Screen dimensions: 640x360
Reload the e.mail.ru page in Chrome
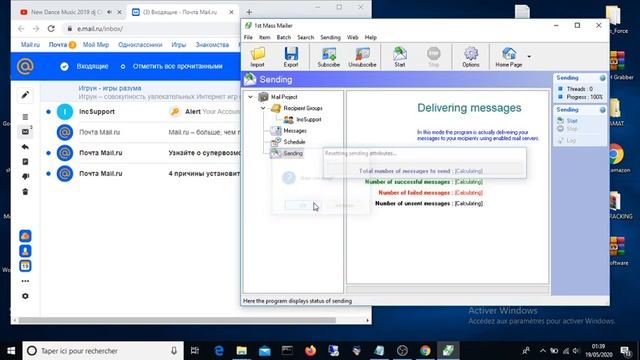tap(51, 29)
